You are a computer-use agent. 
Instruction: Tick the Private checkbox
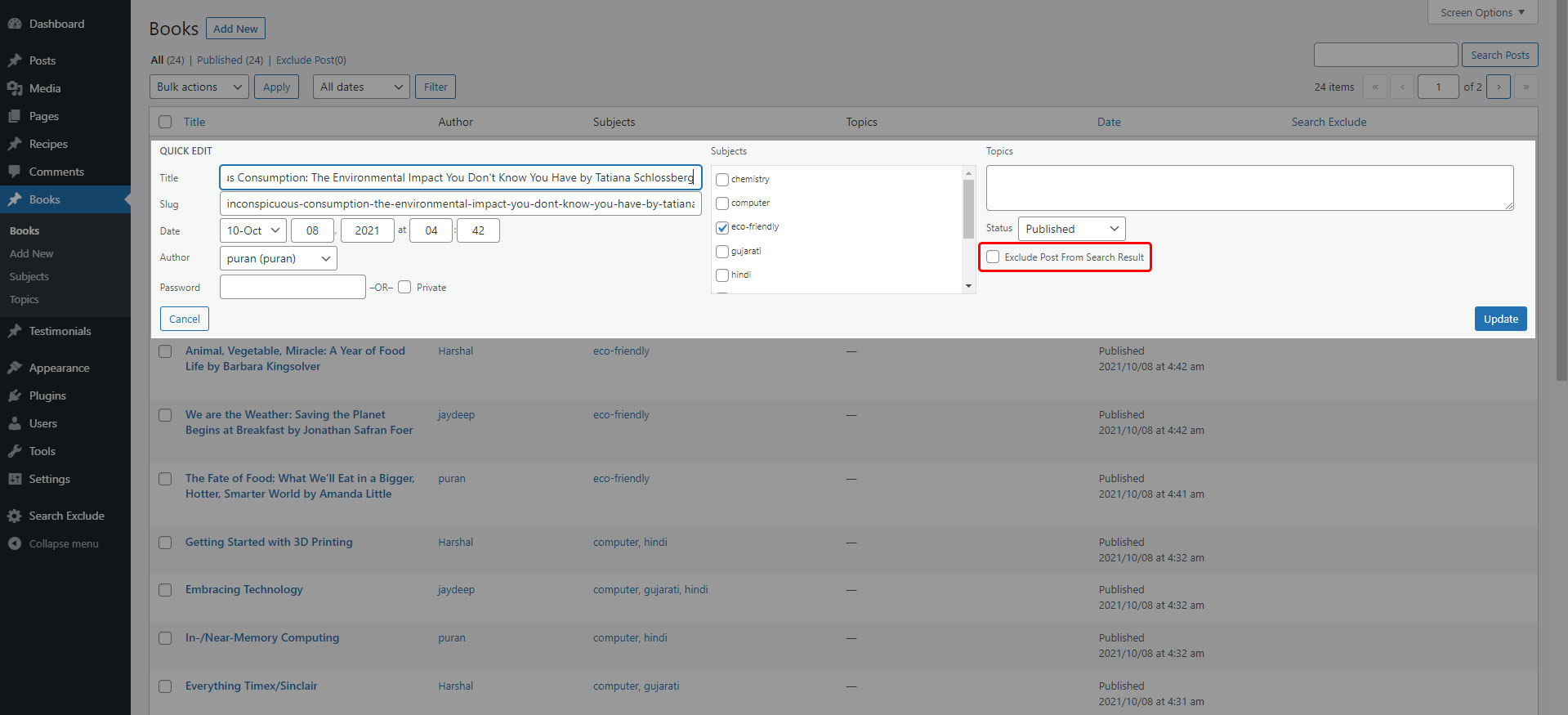pos(404,287)
